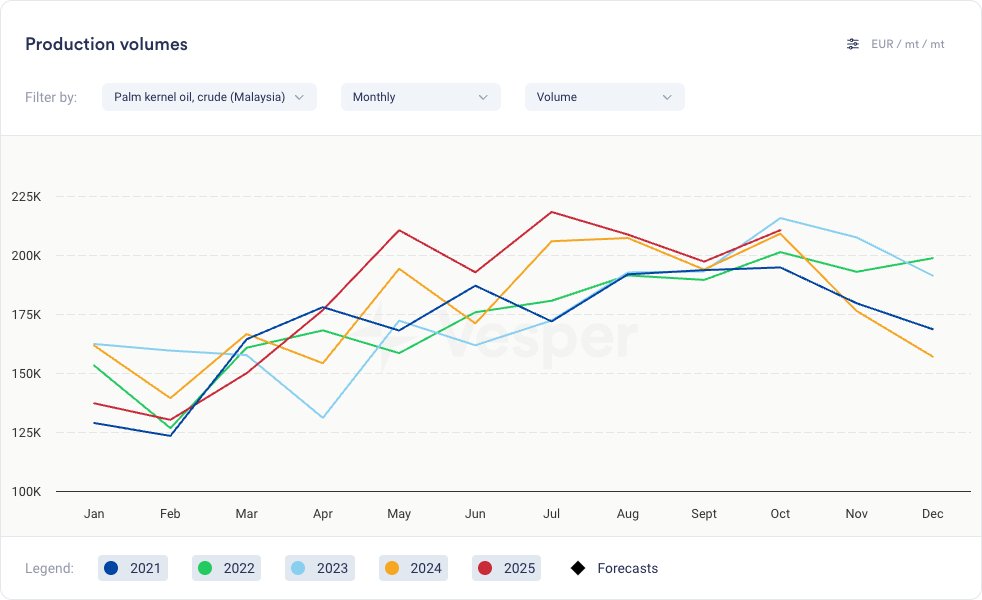The width and height of the screenshot is (982, 600).
Task: Toggle the Forecasts legend label
Action: point(627,568)
